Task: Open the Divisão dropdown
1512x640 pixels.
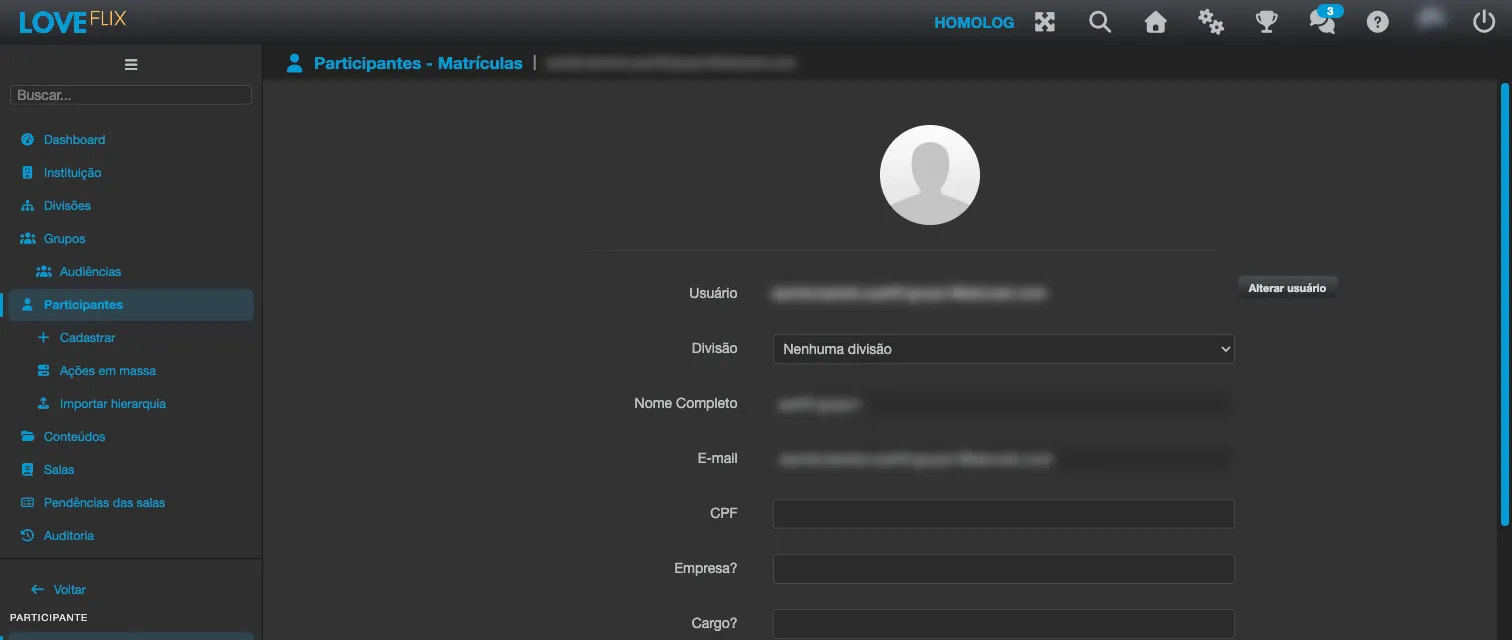Action: tap(1004, 349)
